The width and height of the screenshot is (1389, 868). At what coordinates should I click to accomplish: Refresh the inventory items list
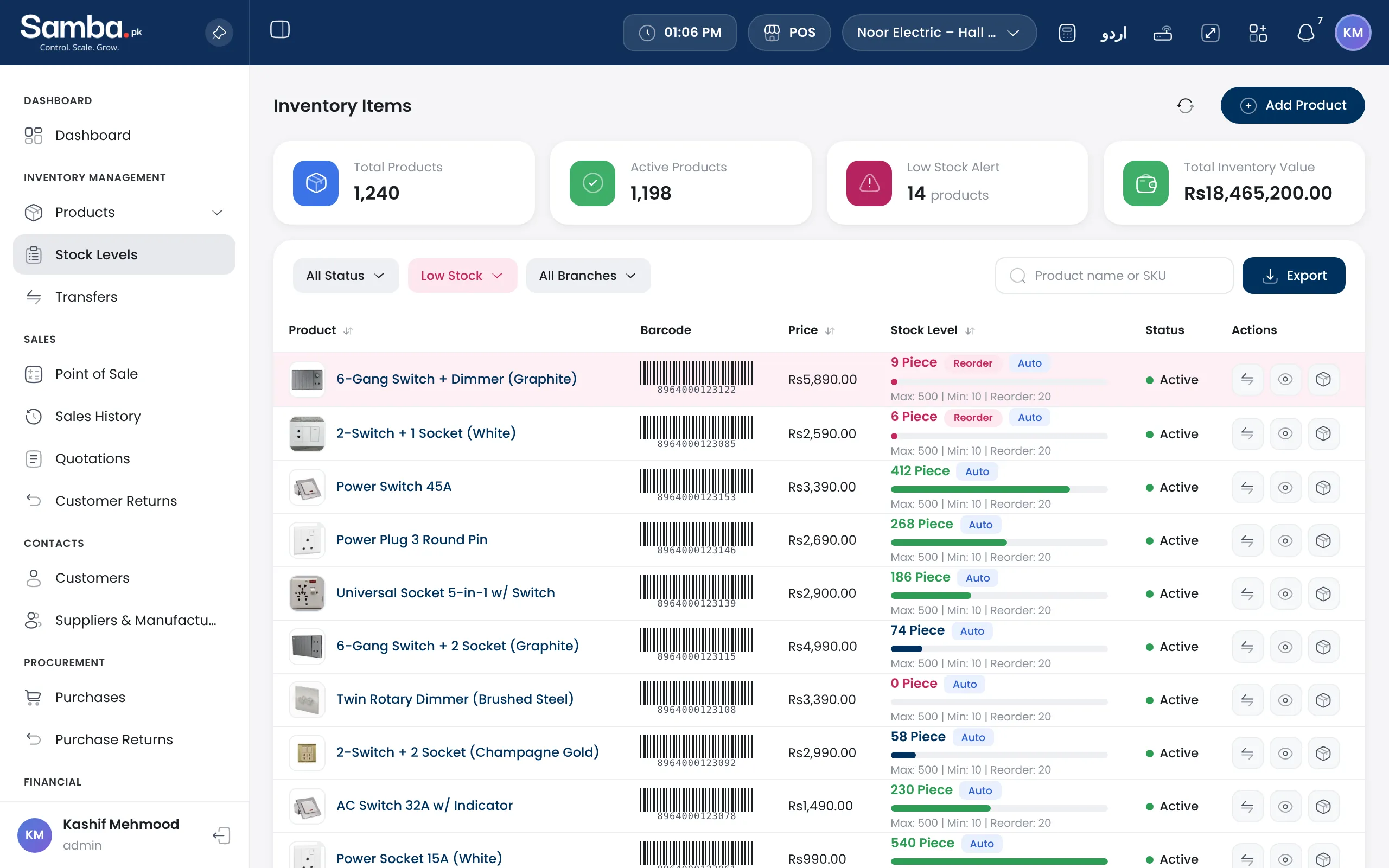tap(1185, 106)
